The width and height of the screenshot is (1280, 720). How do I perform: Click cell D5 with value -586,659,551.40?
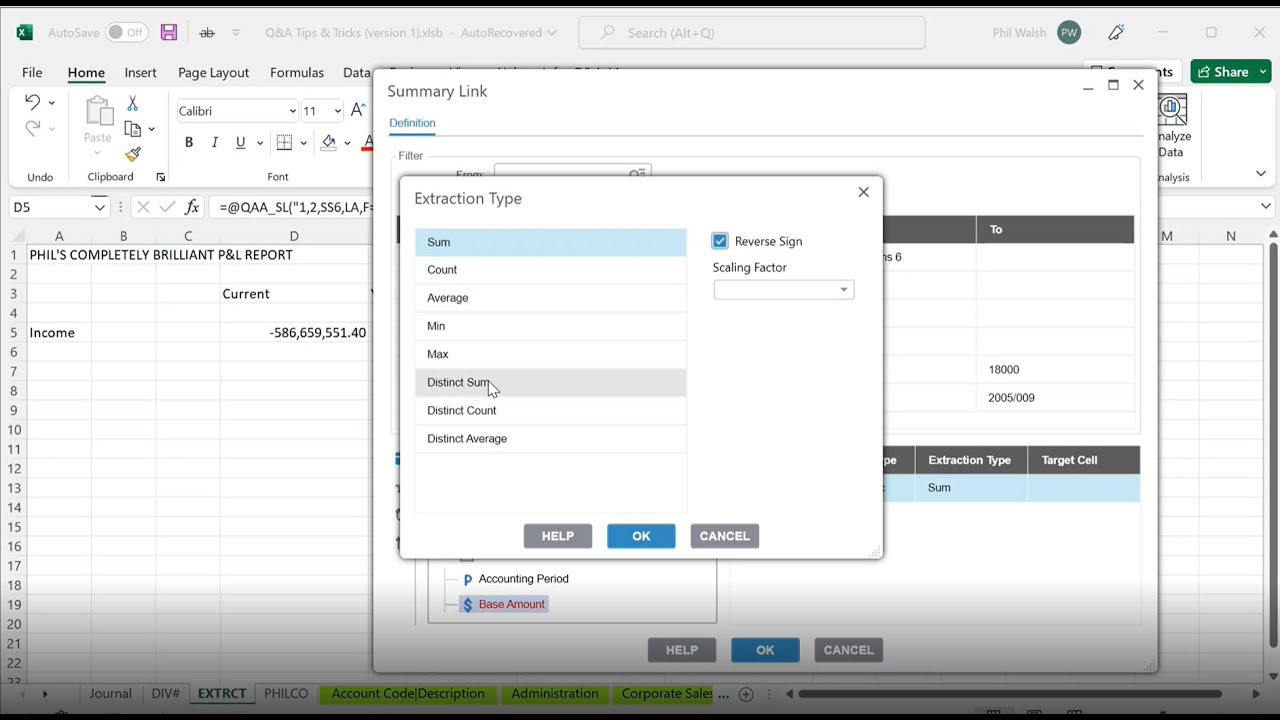coord(294,332)
